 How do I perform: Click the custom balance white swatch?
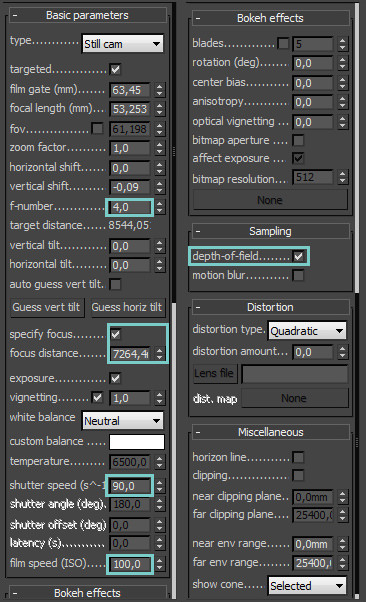pyautogui.click(x=137, y=442)
